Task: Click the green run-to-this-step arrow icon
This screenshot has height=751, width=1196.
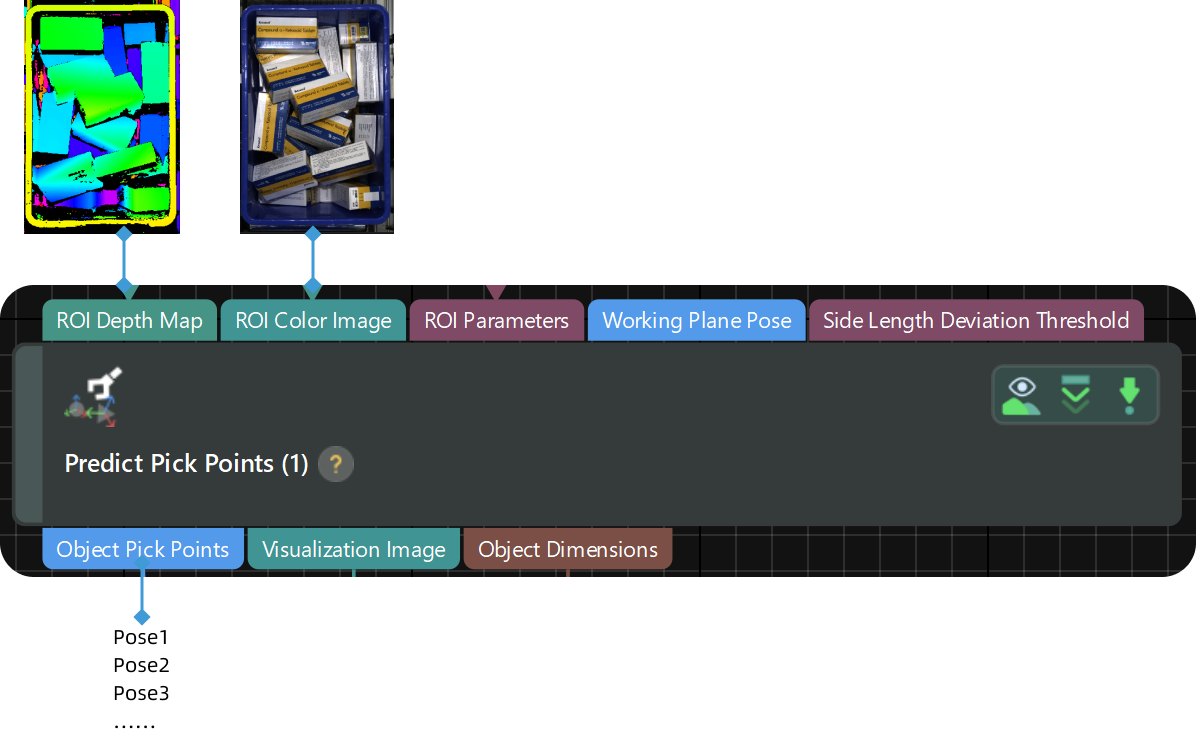Action: [x=1130, y=394]
